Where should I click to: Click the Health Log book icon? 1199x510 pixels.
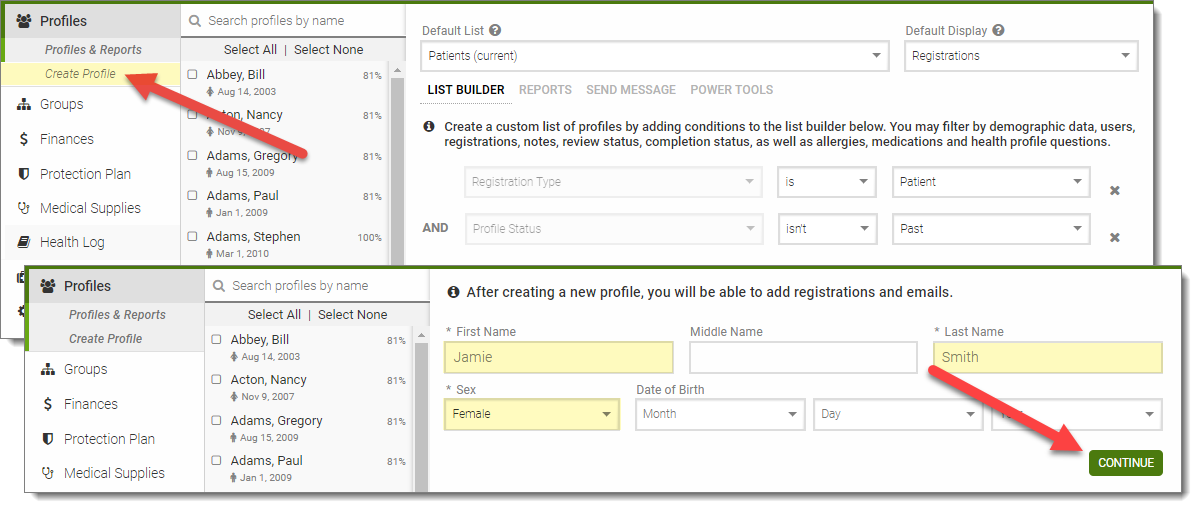coord(22,242)
